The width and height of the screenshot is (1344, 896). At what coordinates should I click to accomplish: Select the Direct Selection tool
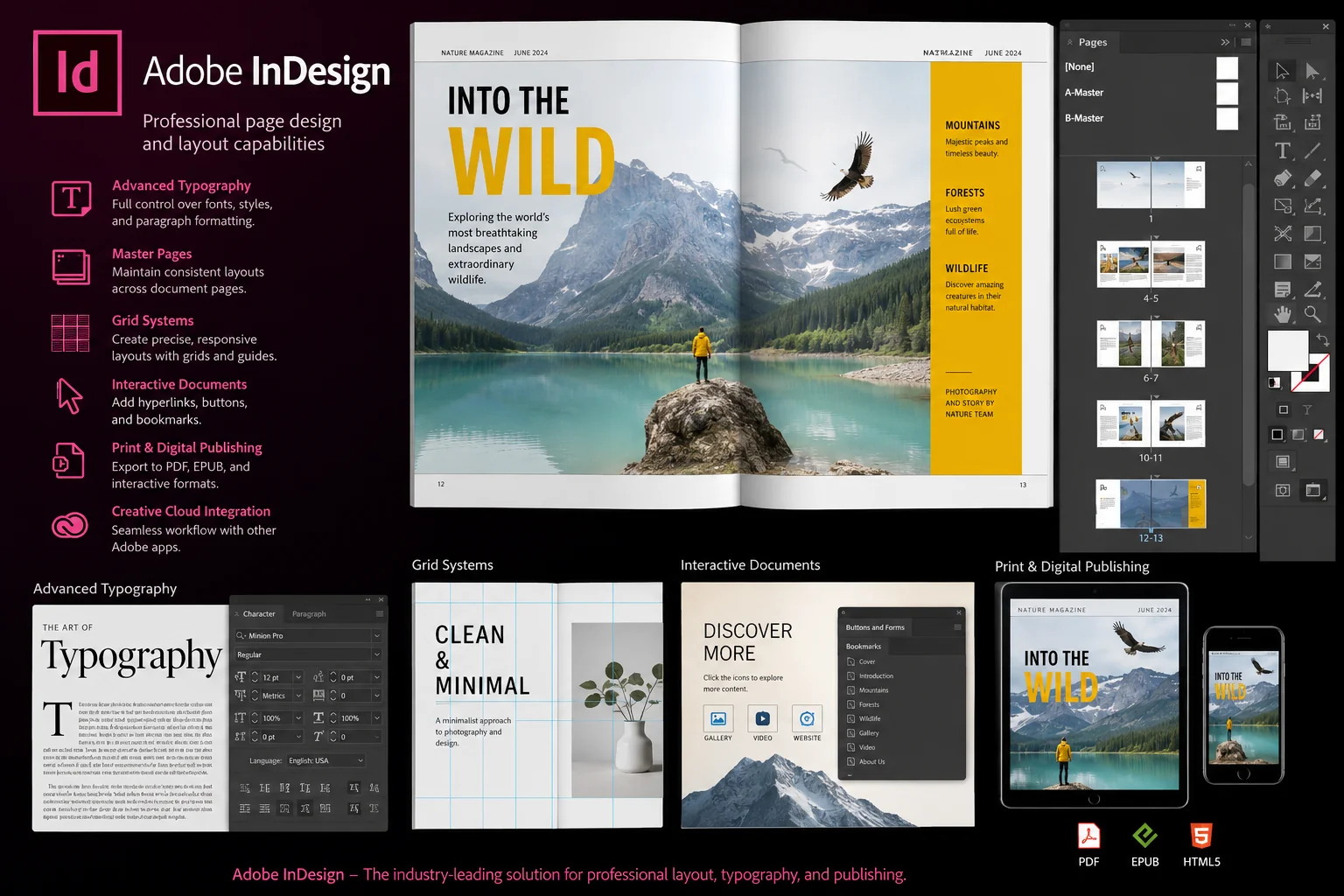point(1312,71)
